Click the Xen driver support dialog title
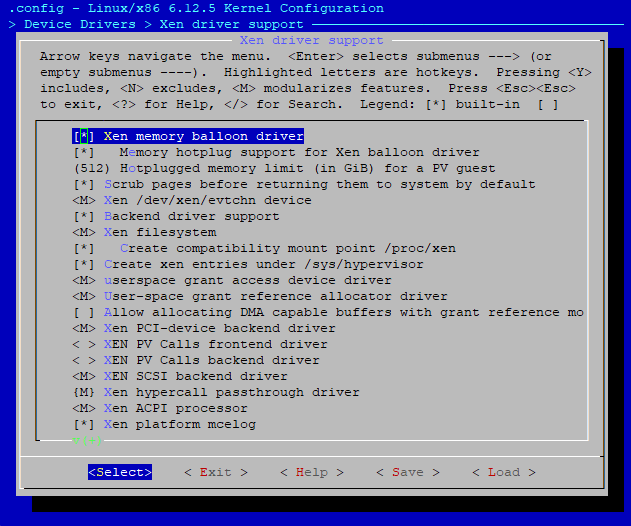This screenshot has height=526, width=631. pyautogui.click(x=311, y=40)
